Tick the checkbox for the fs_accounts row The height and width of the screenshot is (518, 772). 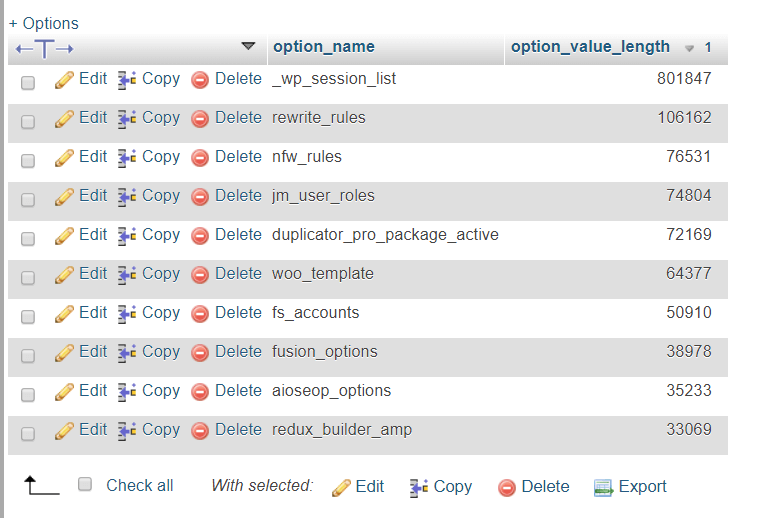28,316
